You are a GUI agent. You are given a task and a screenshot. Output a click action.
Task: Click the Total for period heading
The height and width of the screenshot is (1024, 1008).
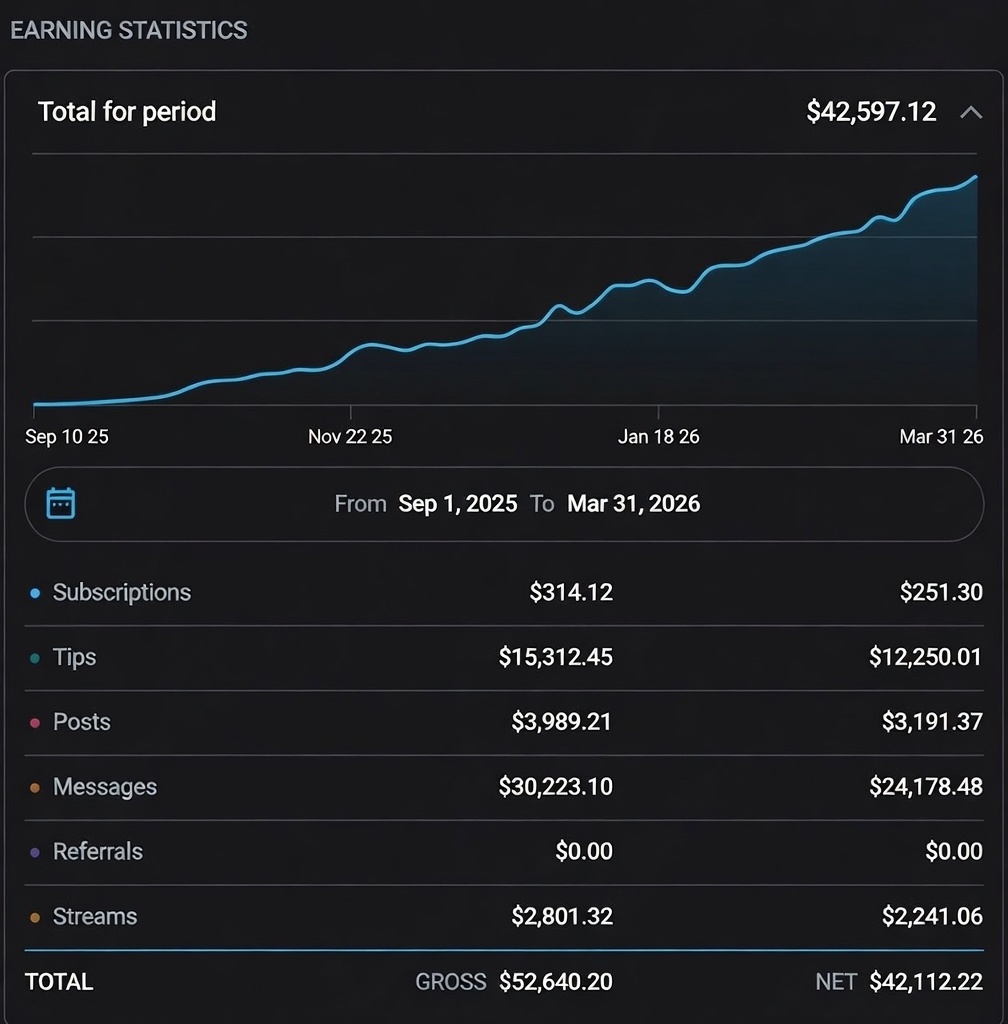pos(127,111)
